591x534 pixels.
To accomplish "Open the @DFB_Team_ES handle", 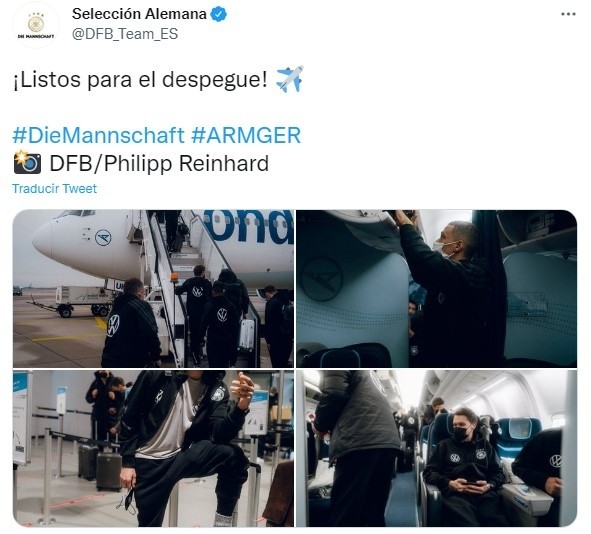I will [125, 34].
